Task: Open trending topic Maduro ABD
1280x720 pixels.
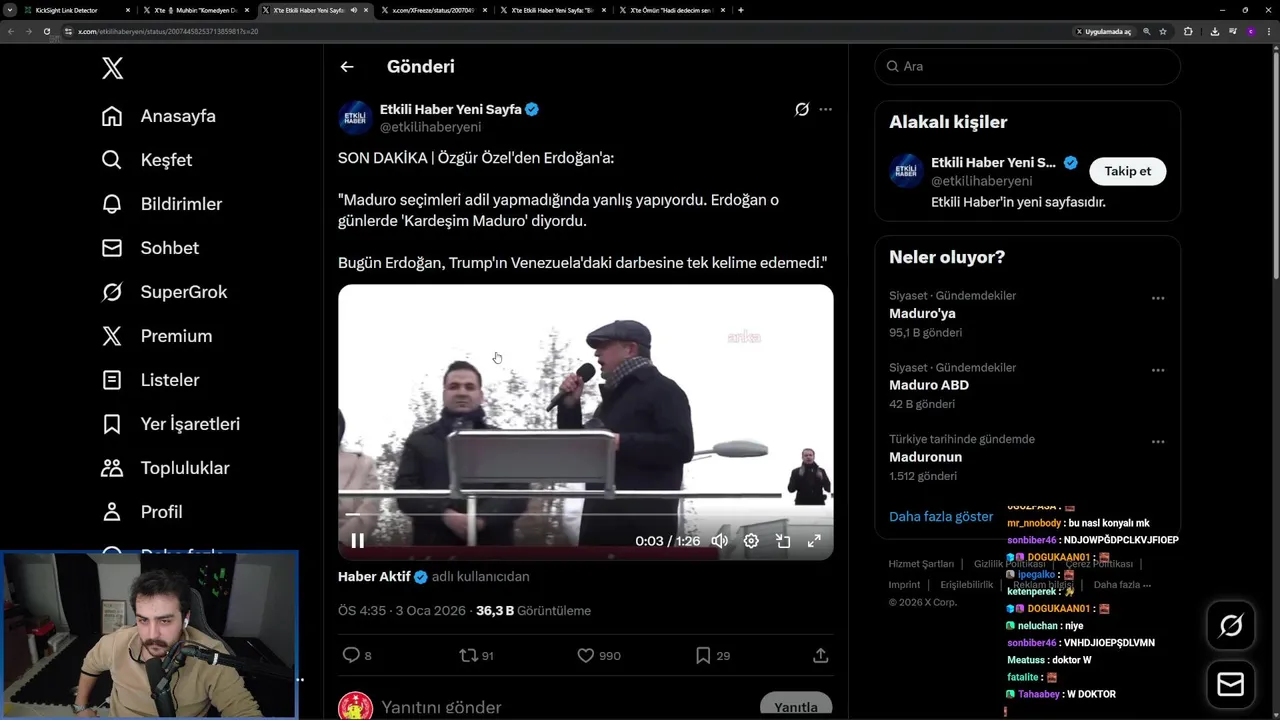Action: pyautogui.click(x=929, y=385)
